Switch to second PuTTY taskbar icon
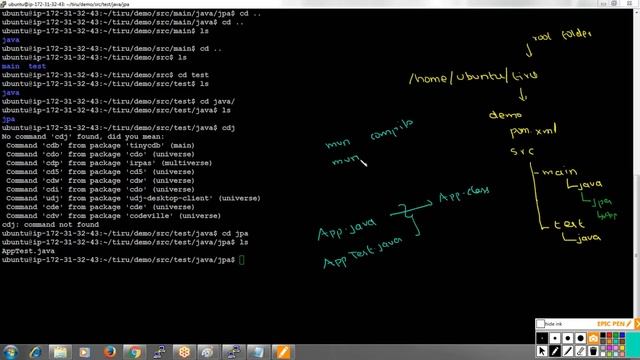Screen dimensions: 640x360 click(x=233, y=352)
